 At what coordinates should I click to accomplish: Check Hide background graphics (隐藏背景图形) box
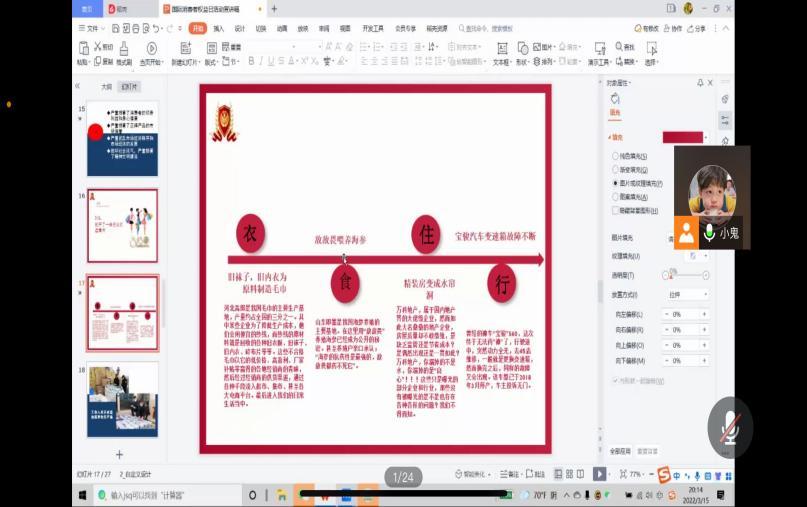pyautogui.click(x=615, y=211)
